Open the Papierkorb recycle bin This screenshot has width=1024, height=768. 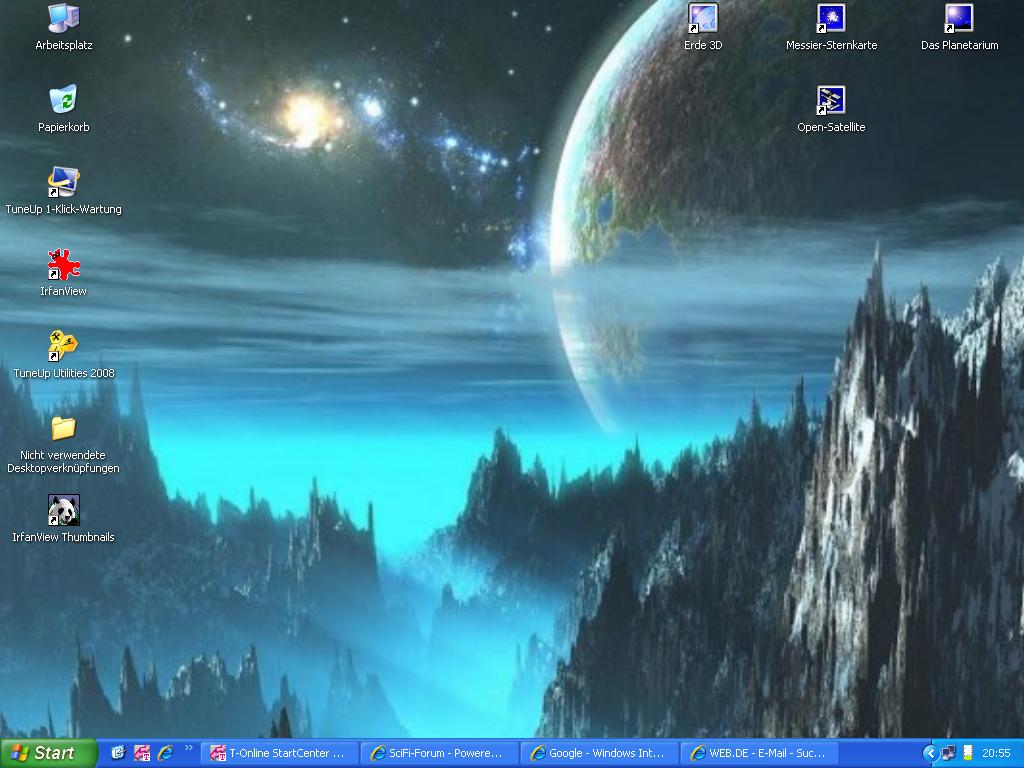pyautogui.click(x=63, y=101)
